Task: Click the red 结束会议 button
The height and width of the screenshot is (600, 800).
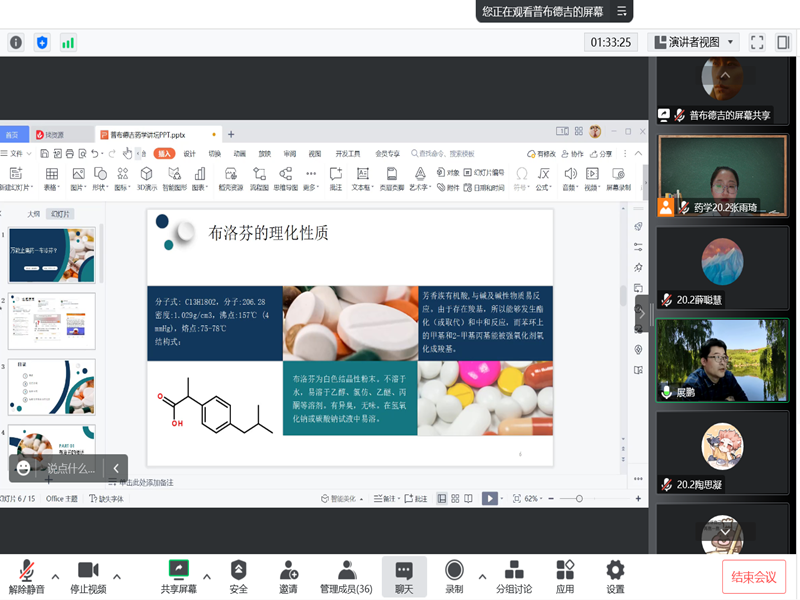Action: point(754,577)
